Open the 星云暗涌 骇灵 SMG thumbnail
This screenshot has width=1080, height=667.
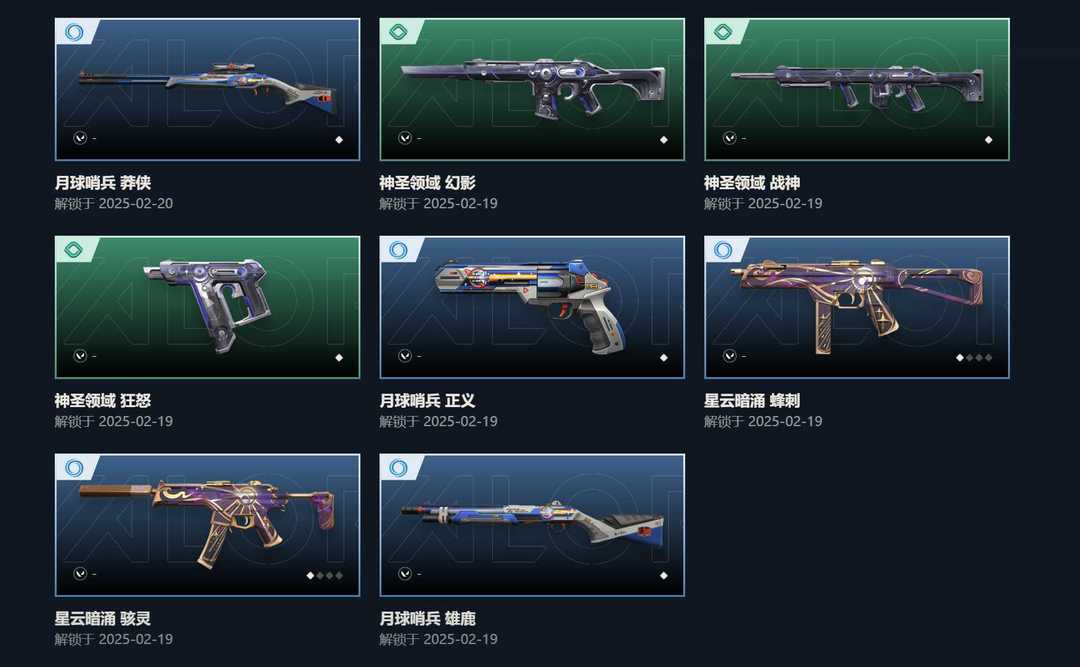(x=207, y=525)
